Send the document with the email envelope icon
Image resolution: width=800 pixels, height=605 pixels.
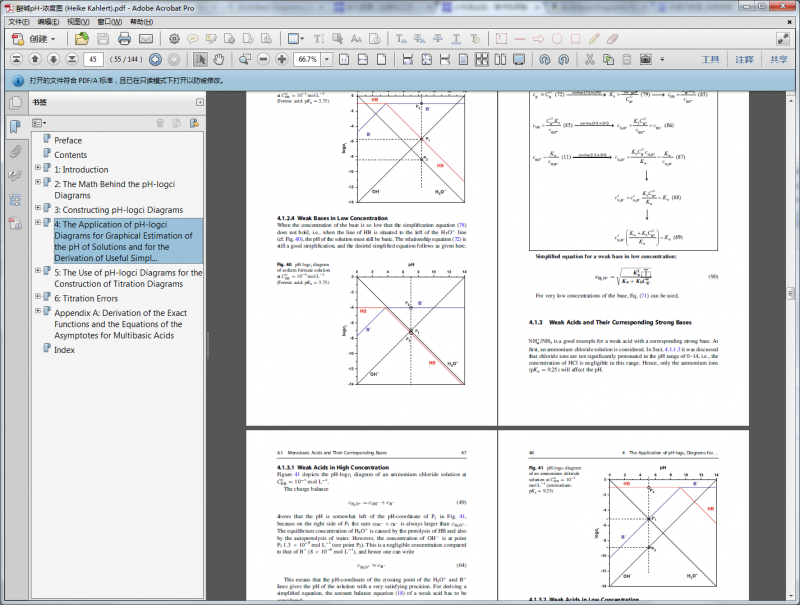tap(146, 39)
